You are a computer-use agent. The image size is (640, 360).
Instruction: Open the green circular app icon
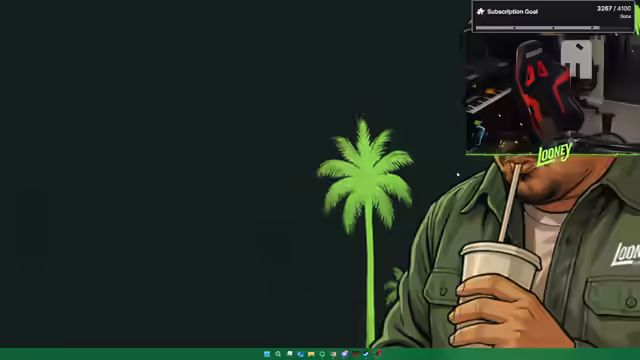[322, 354]
